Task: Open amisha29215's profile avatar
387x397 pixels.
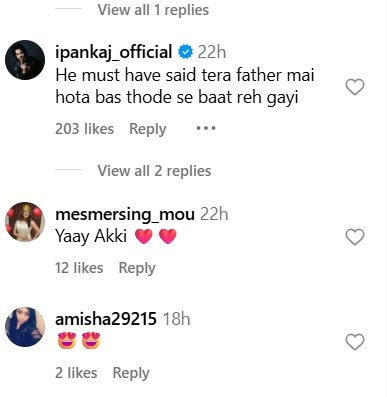Action: point(25,327)
